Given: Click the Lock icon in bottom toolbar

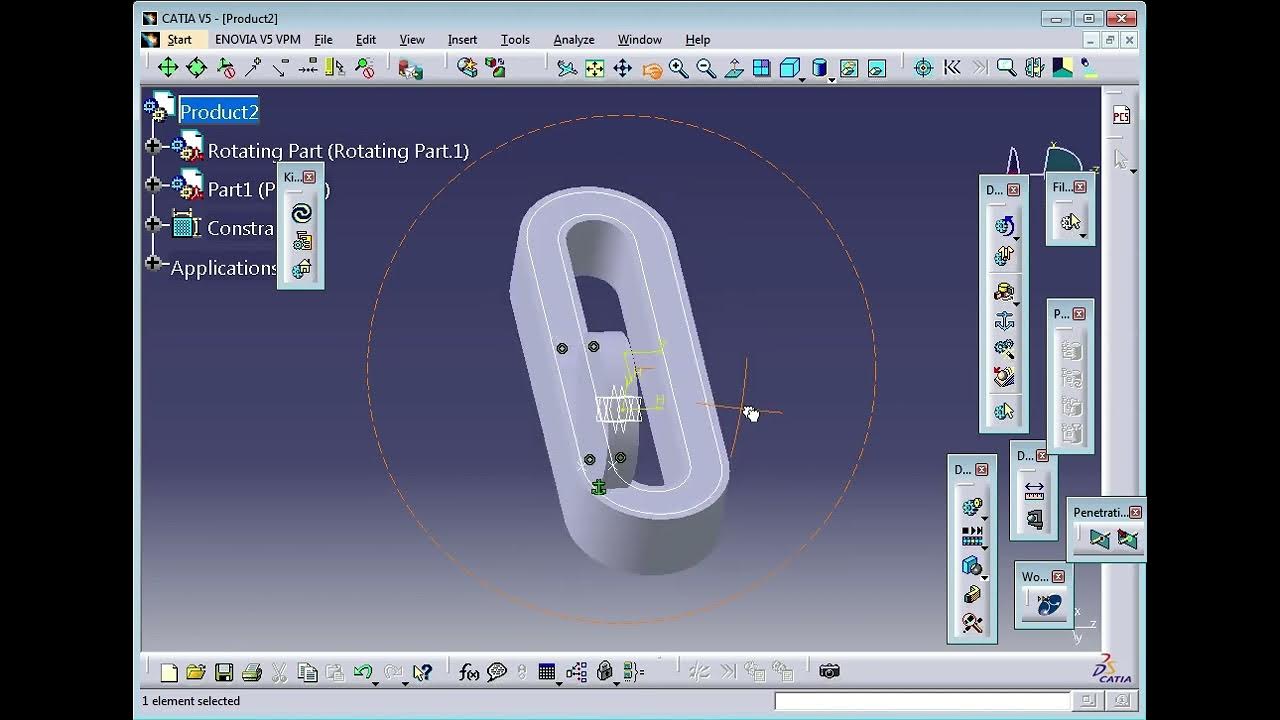Looking at the screenshot, I should pos(604,672).
